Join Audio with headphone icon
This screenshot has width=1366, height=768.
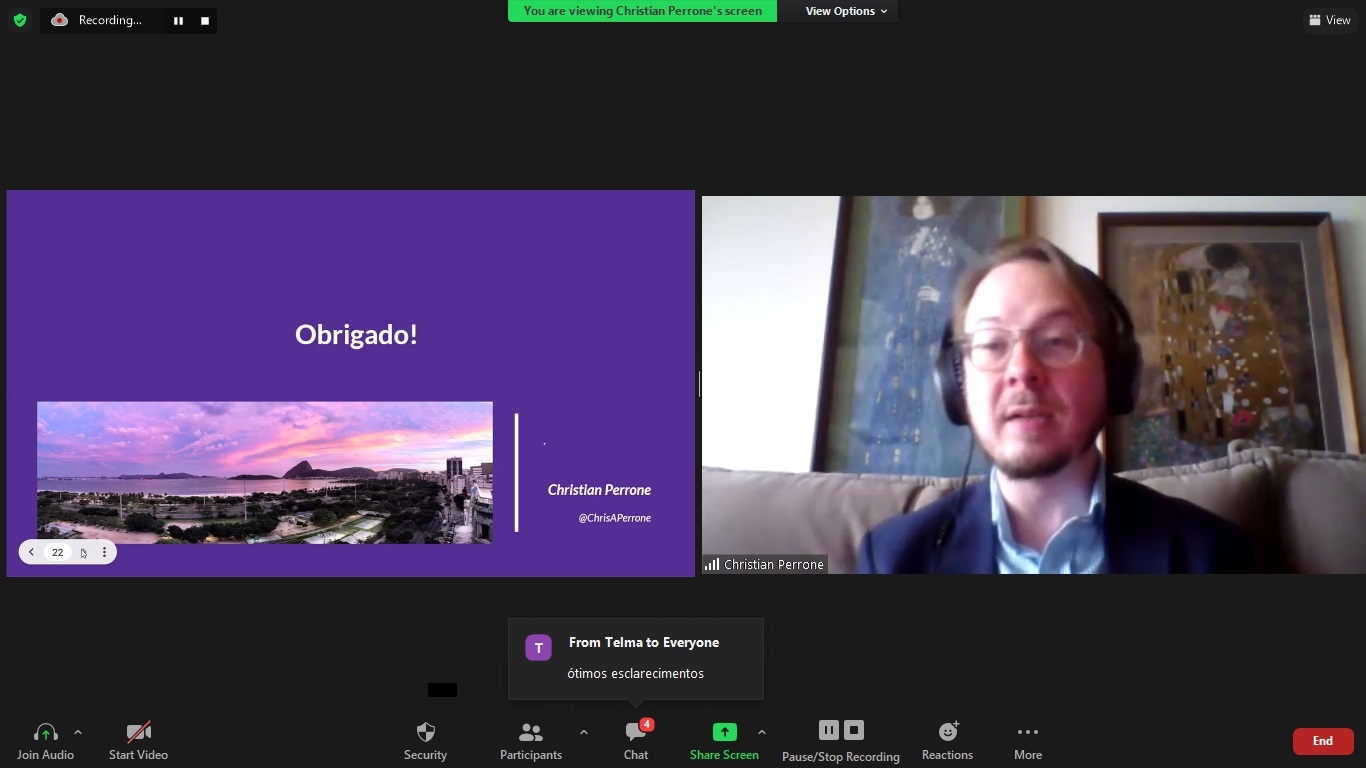coord(45,741)
